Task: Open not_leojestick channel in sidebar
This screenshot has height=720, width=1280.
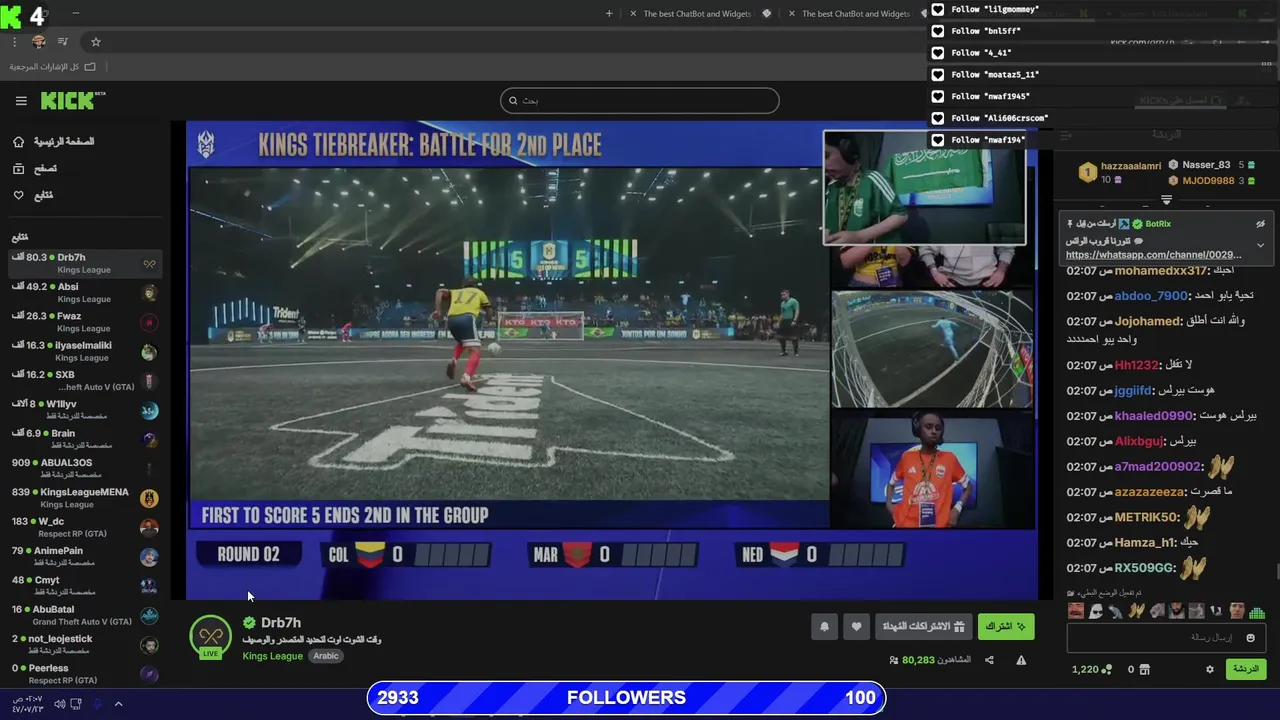Action: pyautogui.click(x=84, y=644)
